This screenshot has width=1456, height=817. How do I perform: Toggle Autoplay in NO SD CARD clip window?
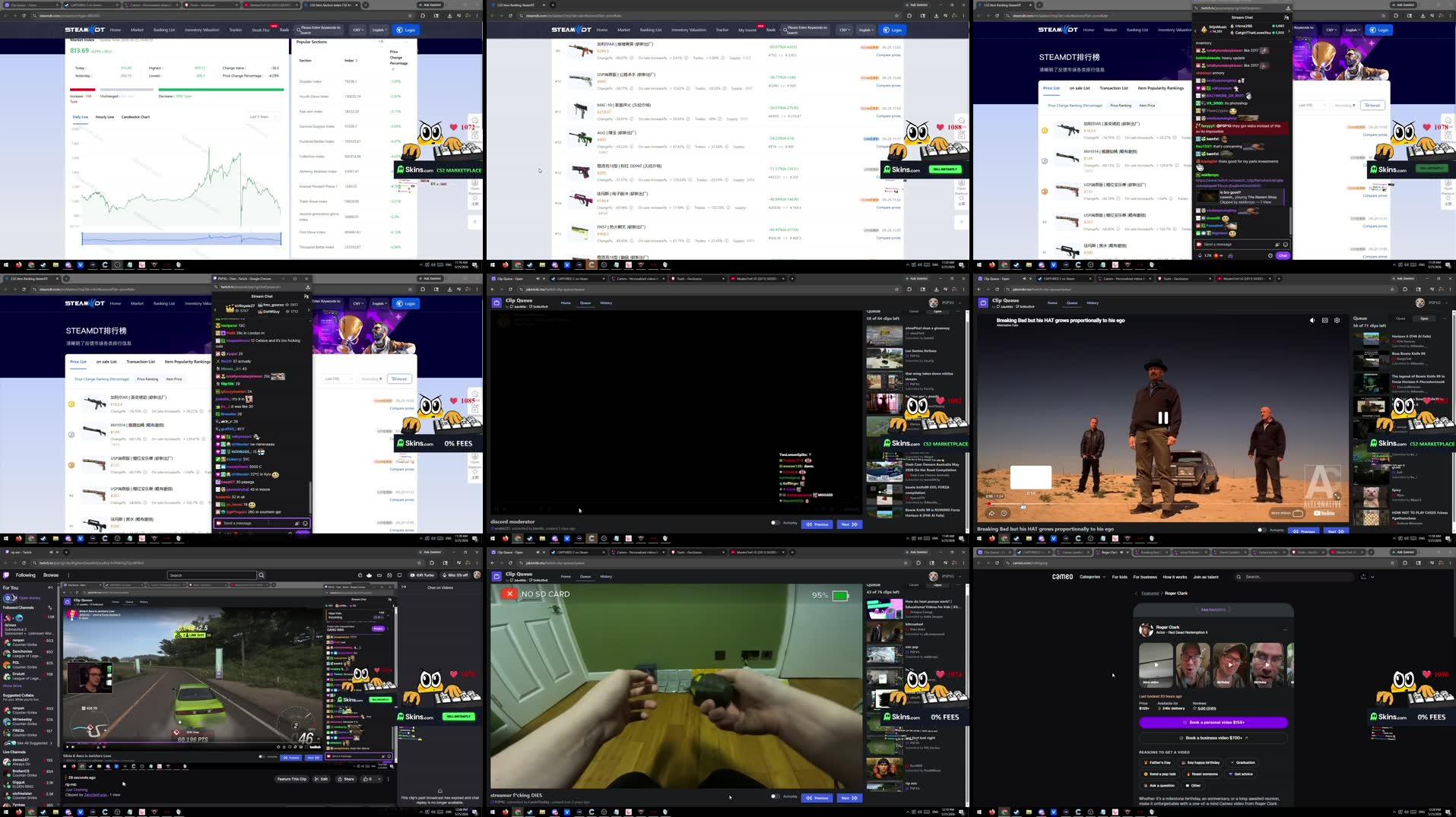[775, 796]
